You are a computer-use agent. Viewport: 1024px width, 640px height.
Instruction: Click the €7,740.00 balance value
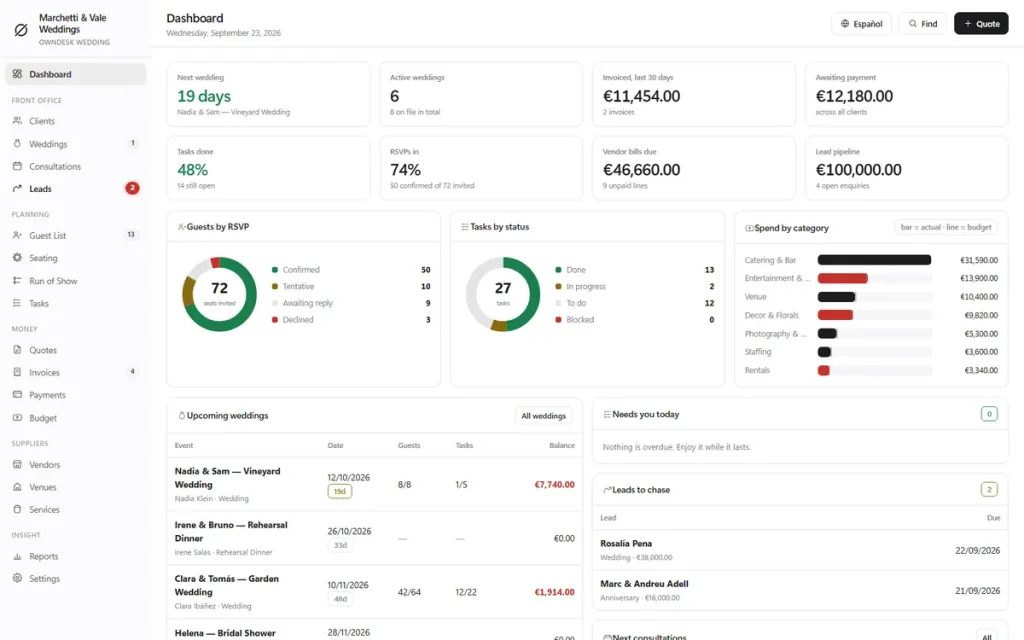[x=554, y=485]
